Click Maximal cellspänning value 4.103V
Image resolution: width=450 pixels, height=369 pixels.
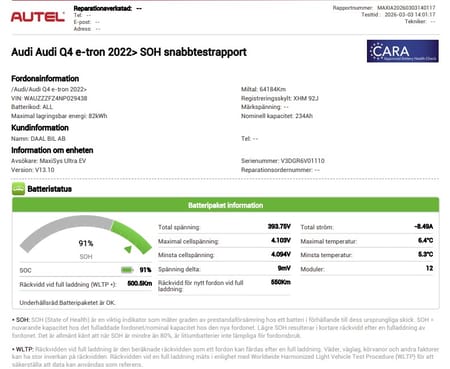[281, 240]
